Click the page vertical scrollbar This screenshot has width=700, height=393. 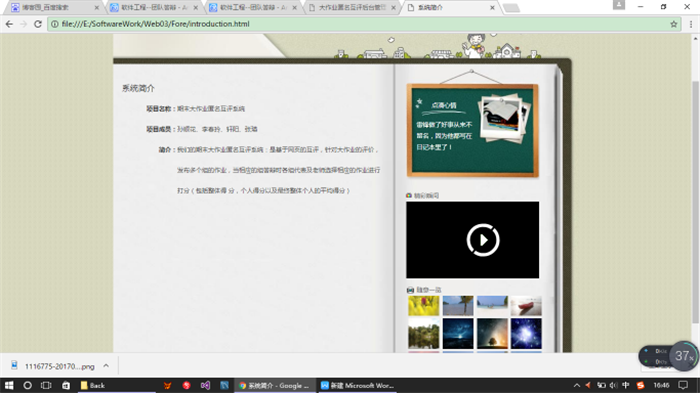696,202
